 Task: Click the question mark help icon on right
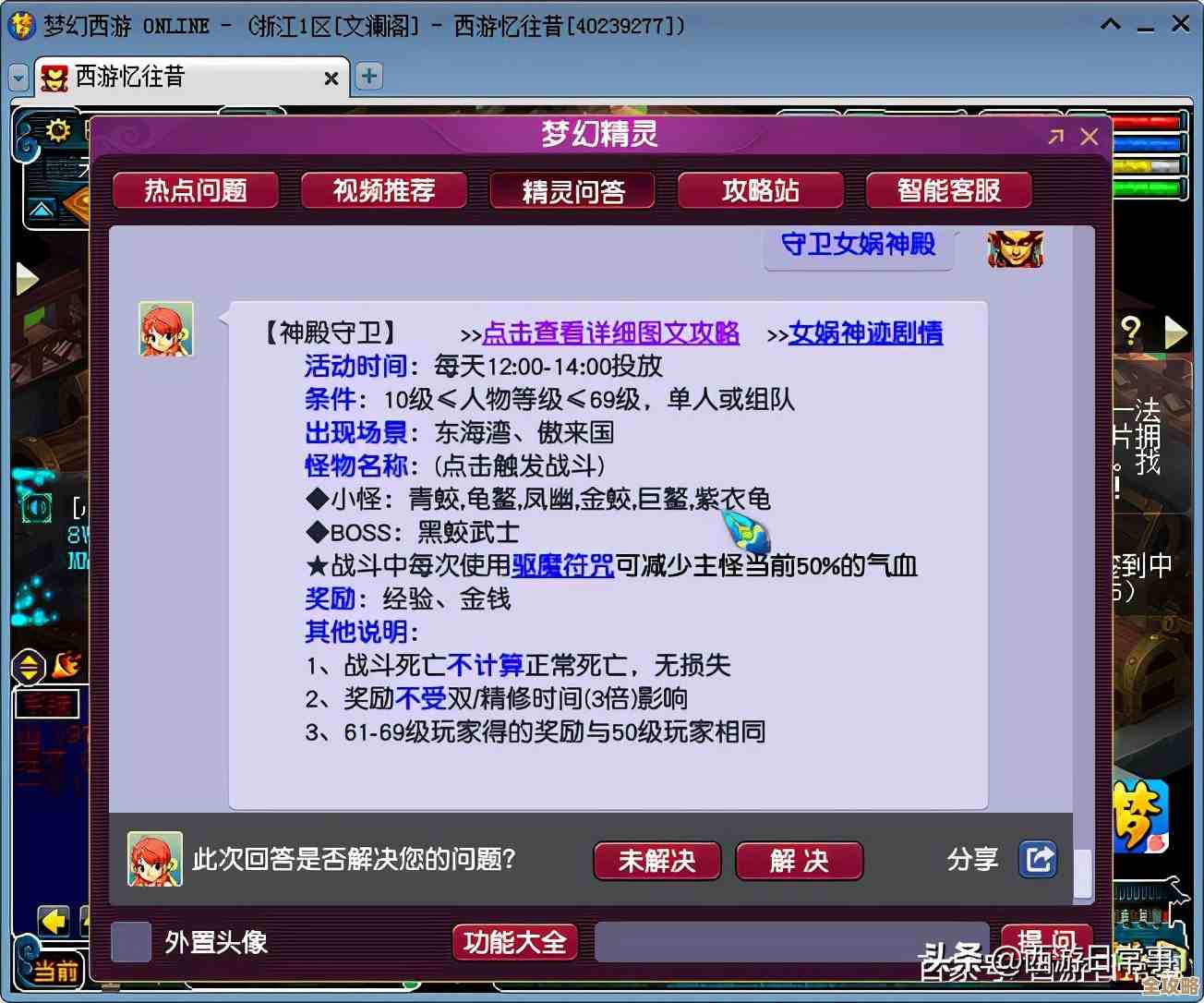(1132, 329)
